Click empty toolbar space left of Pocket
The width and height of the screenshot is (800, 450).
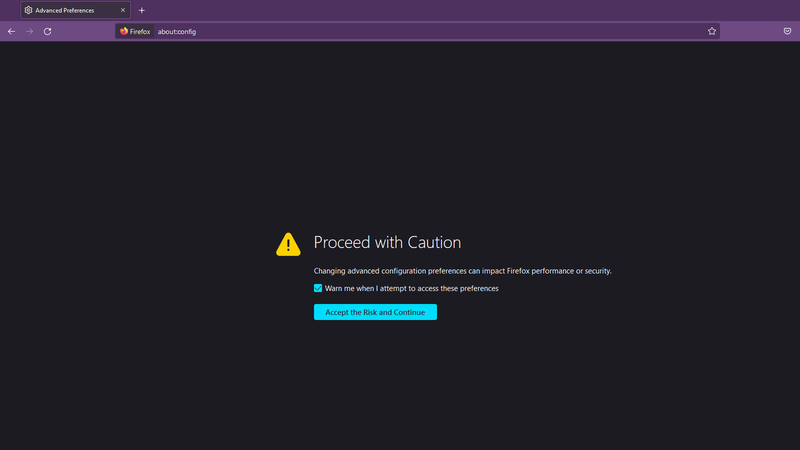(750, 31)
